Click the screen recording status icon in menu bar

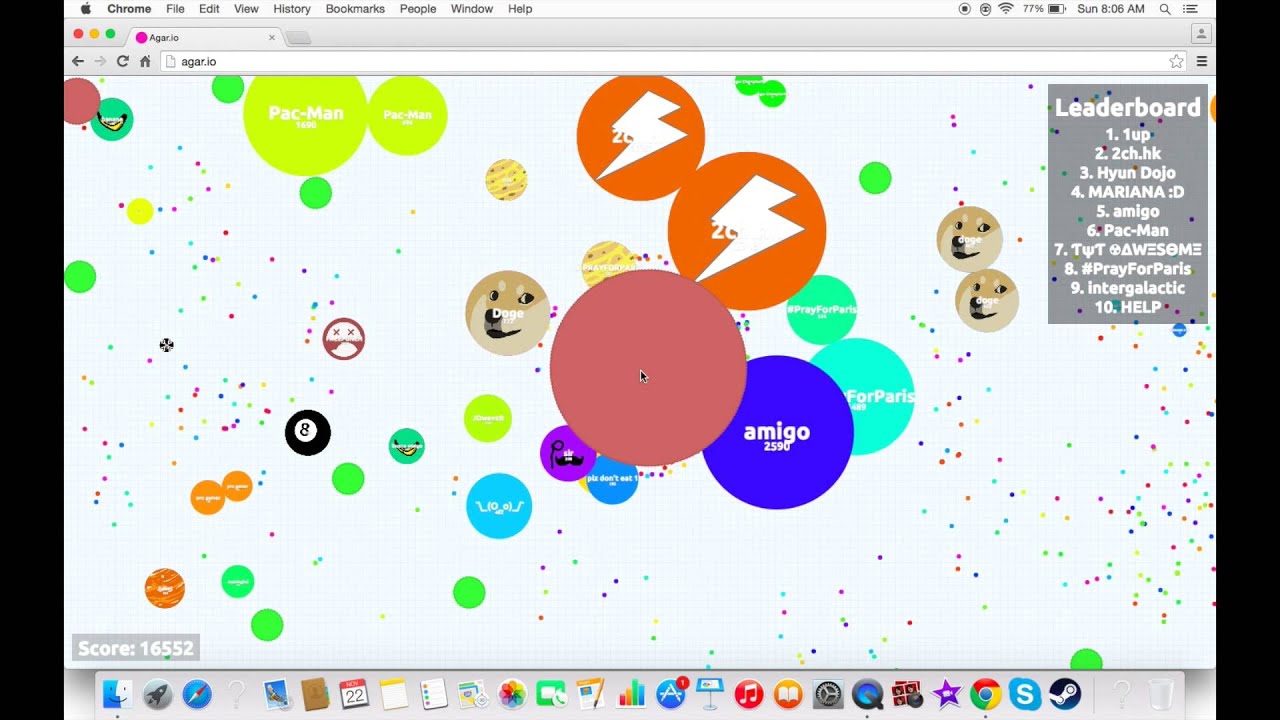pyautogui.click(x=965, y=9)
